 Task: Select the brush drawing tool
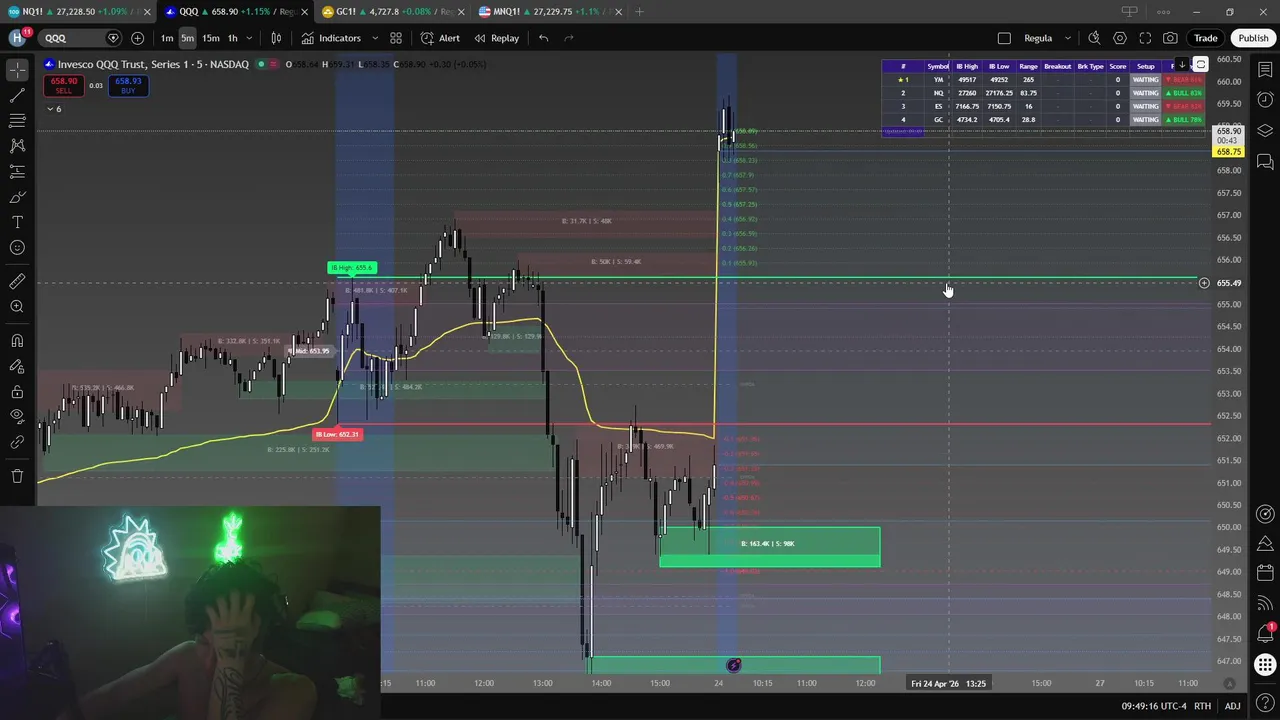point(17,197)
